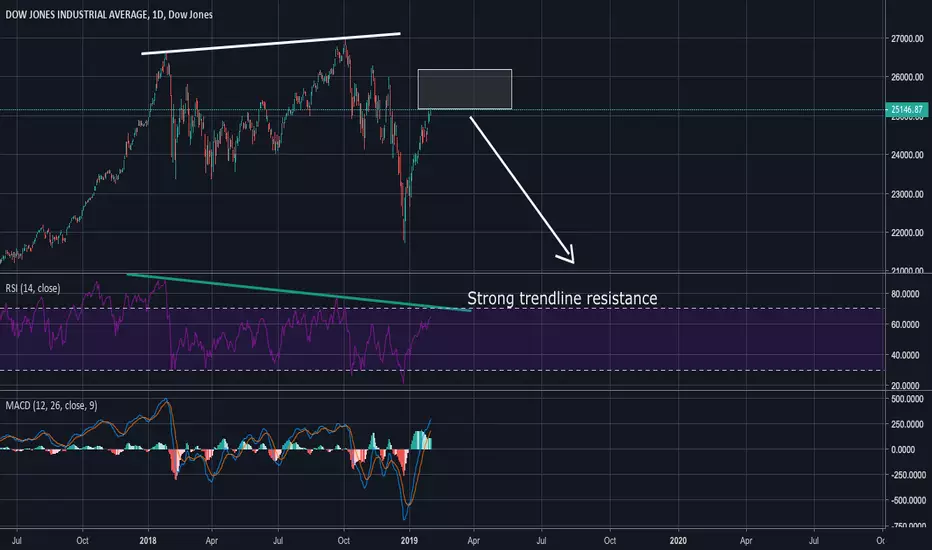Click the 26000.00 price axis label

[x=907, y=77]
